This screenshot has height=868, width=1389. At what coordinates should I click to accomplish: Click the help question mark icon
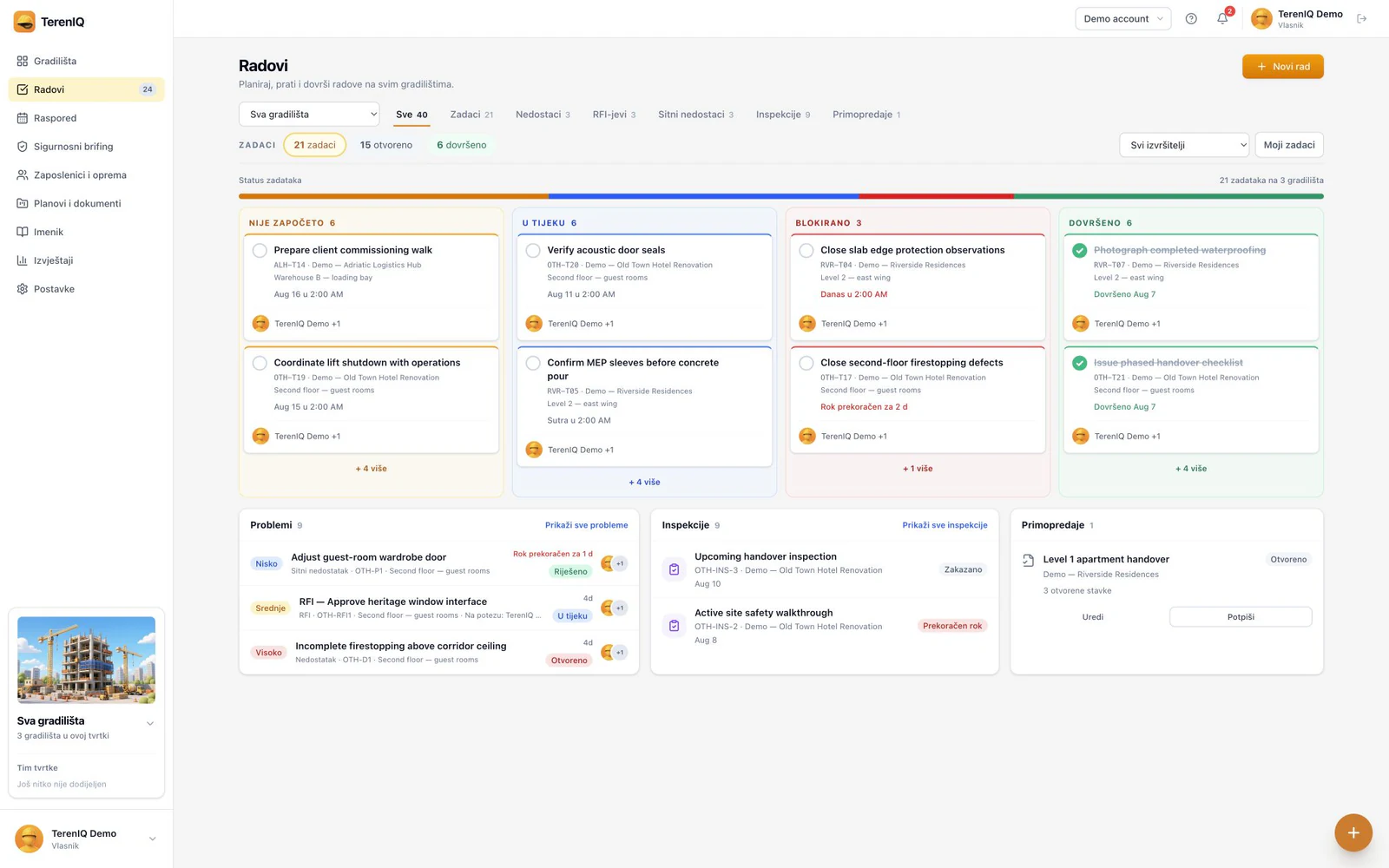[1191, 18]
